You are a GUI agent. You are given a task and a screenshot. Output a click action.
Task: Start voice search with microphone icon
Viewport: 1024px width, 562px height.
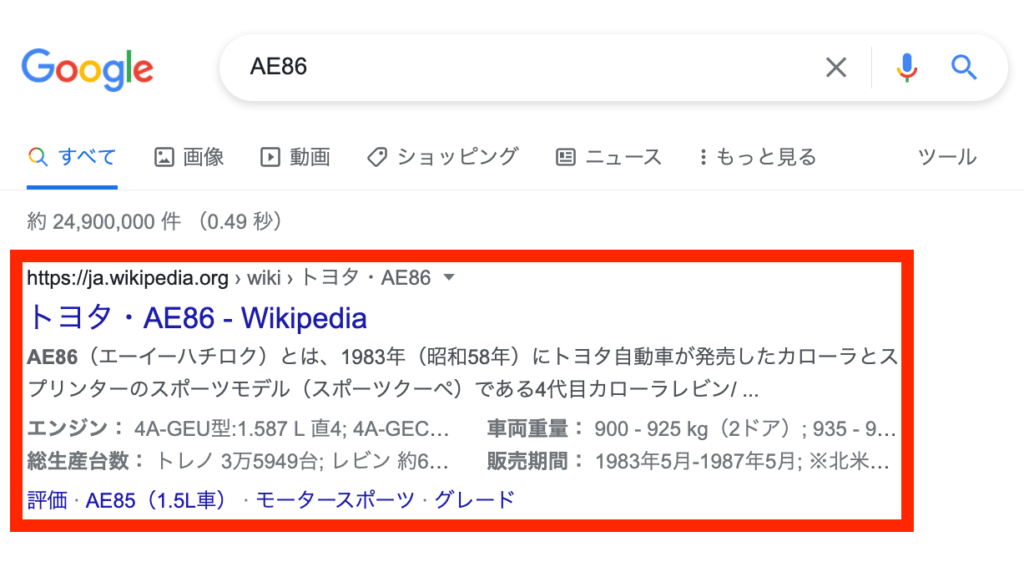(x=907, y=68)
